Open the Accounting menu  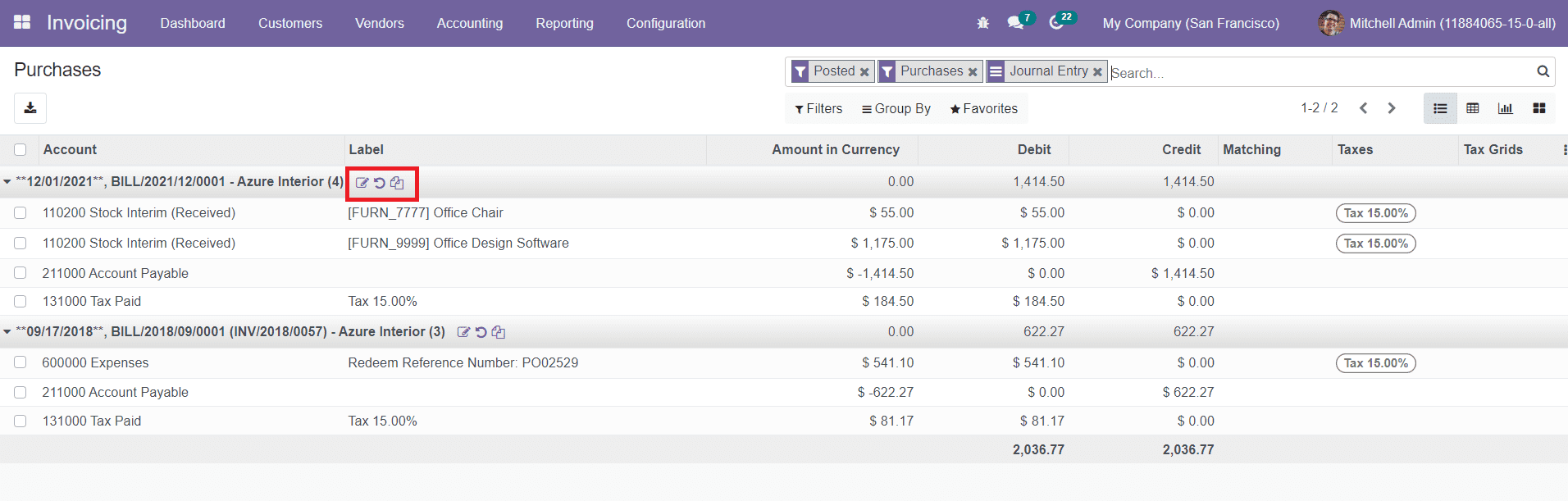[x=469, y=23]
